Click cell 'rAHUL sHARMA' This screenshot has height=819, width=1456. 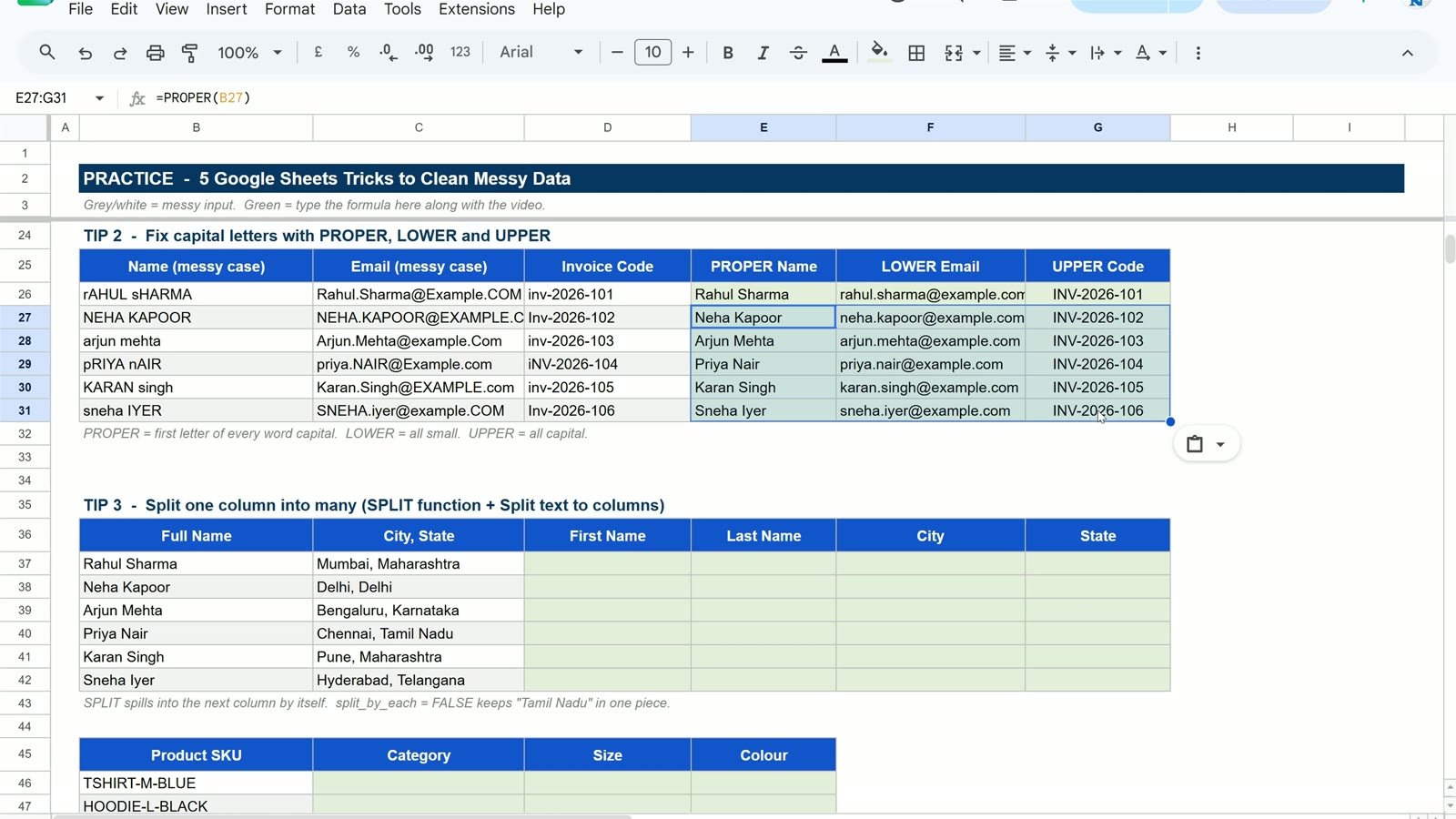[x=196, y=294]
